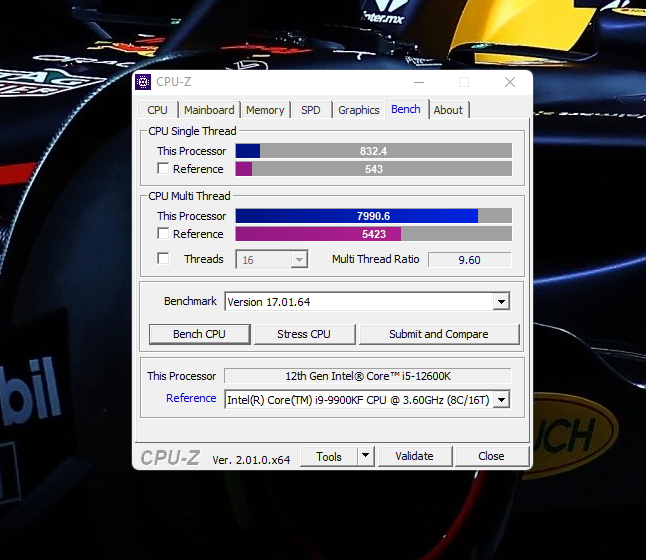Select the i9-9900KF reference processor text
Image resolution: width=646 pixels, height=560 pixels.
(358, 400)
